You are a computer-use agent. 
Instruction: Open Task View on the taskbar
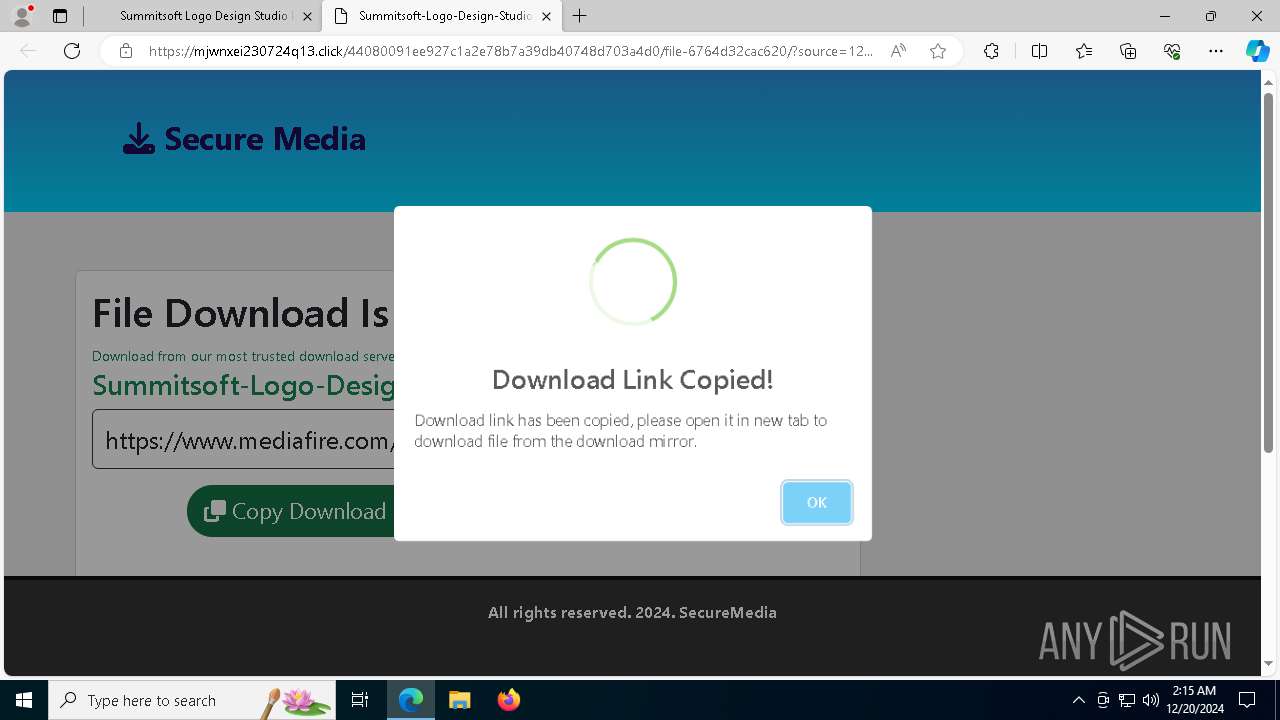(360, 700)
